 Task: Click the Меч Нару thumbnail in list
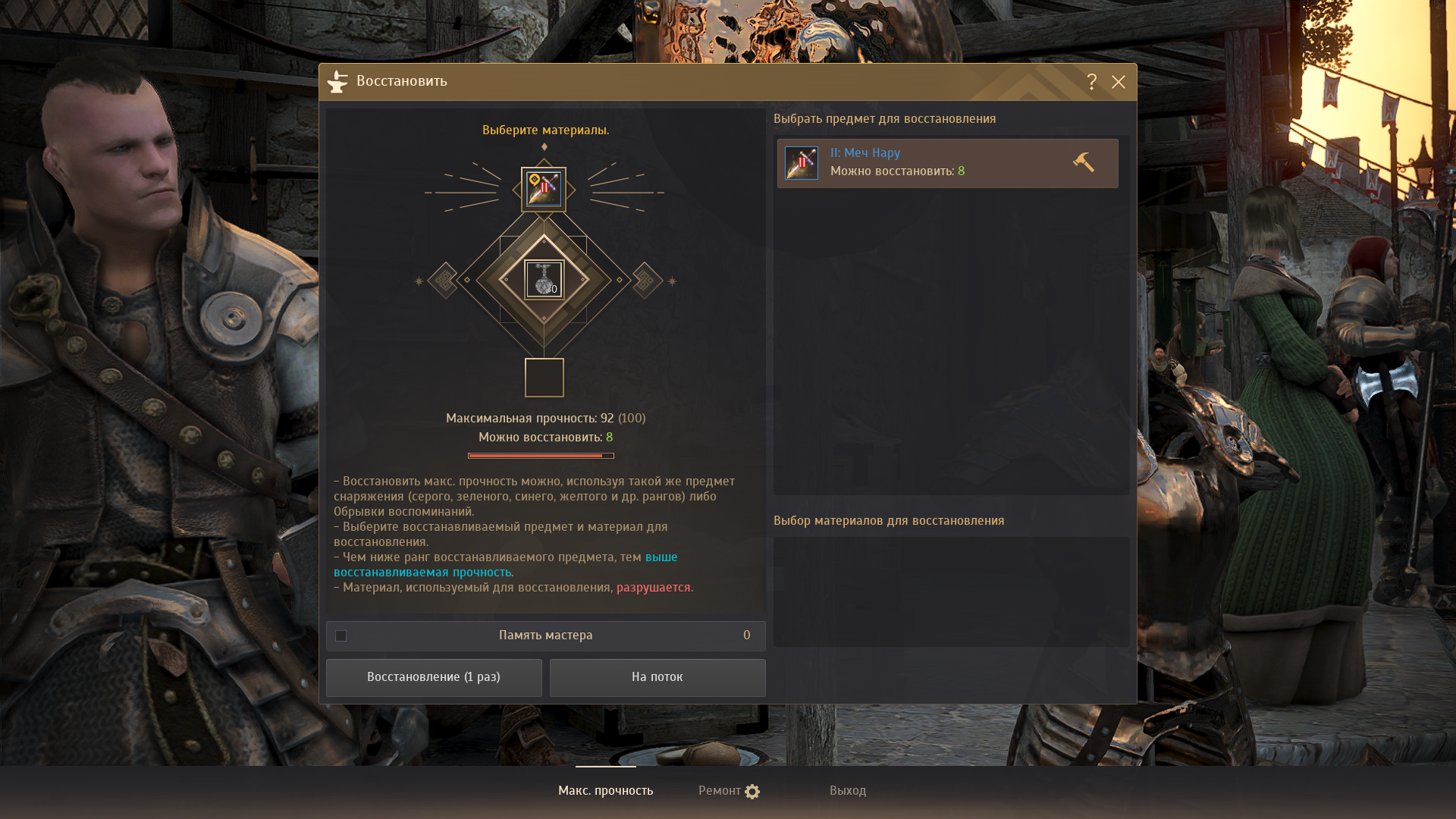coord(801,163)
